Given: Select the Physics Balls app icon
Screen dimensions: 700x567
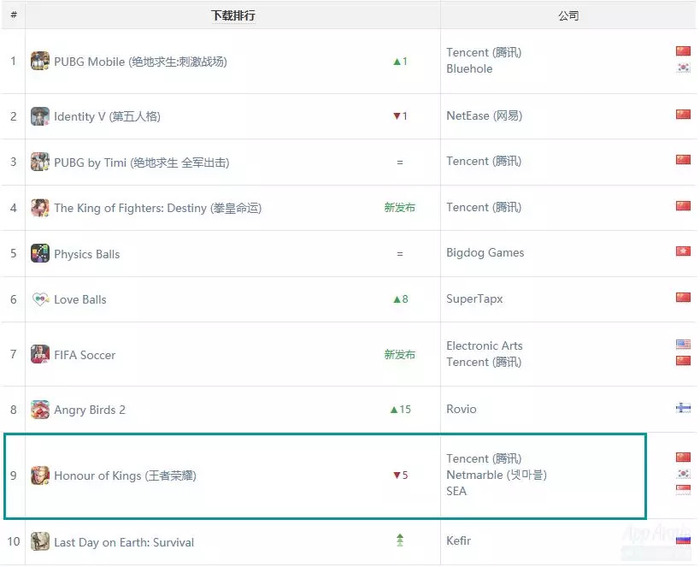Looking at the screenshot, I should [x=40, y=254].
